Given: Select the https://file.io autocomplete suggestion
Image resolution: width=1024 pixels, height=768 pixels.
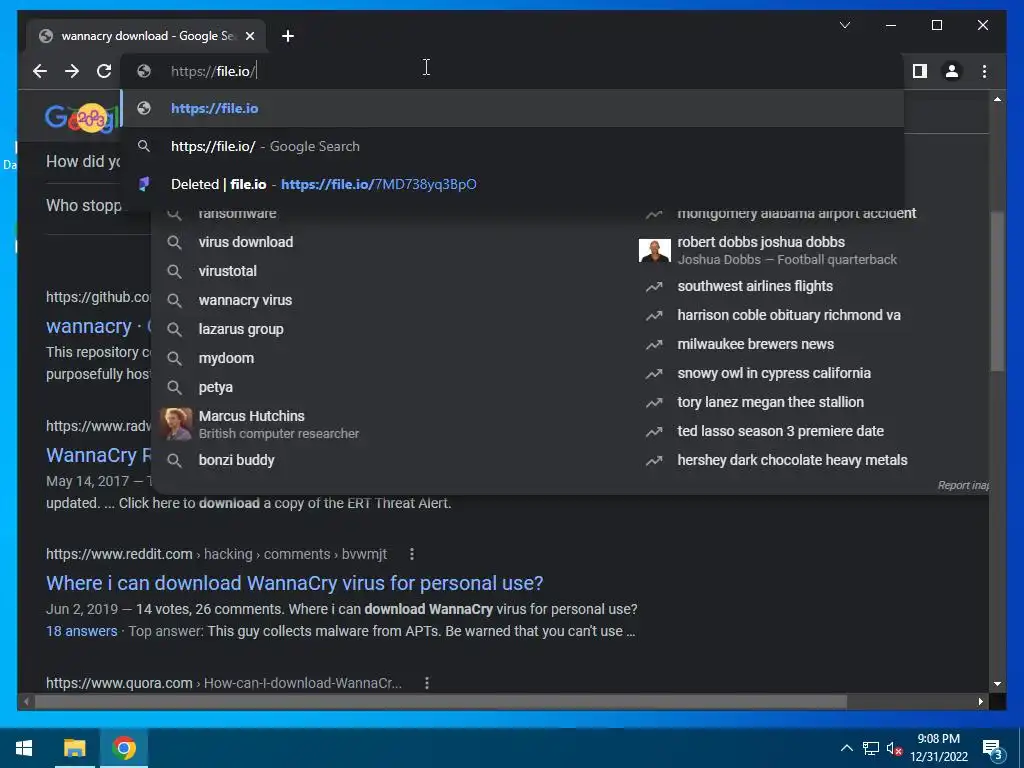Looking at the screenshot, I should point(513,108).
